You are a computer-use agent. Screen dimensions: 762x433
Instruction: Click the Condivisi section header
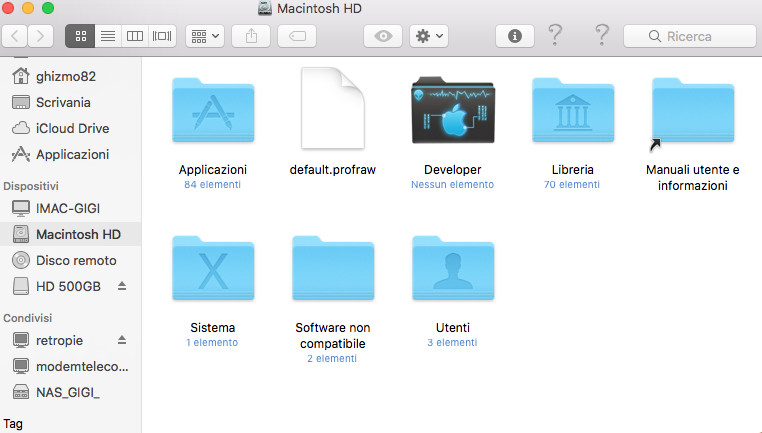point(28,318)
